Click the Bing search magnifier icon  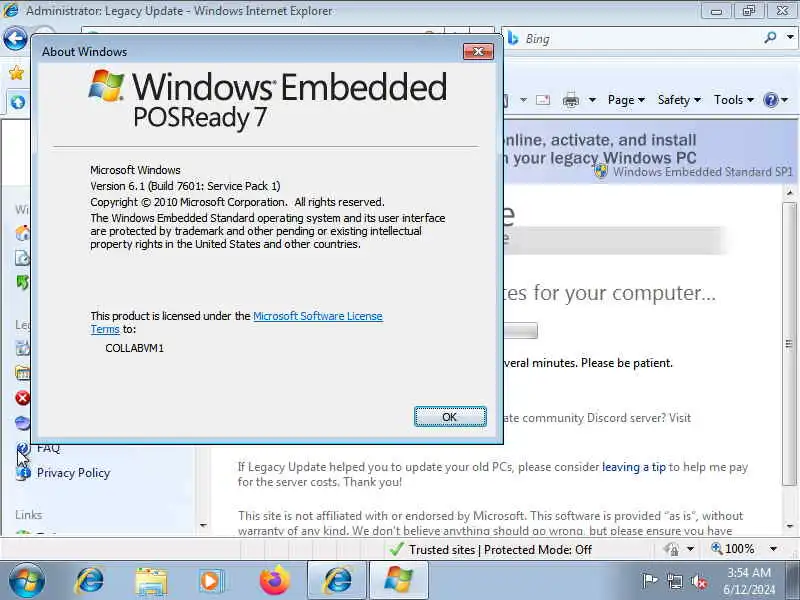coord(770,37)
